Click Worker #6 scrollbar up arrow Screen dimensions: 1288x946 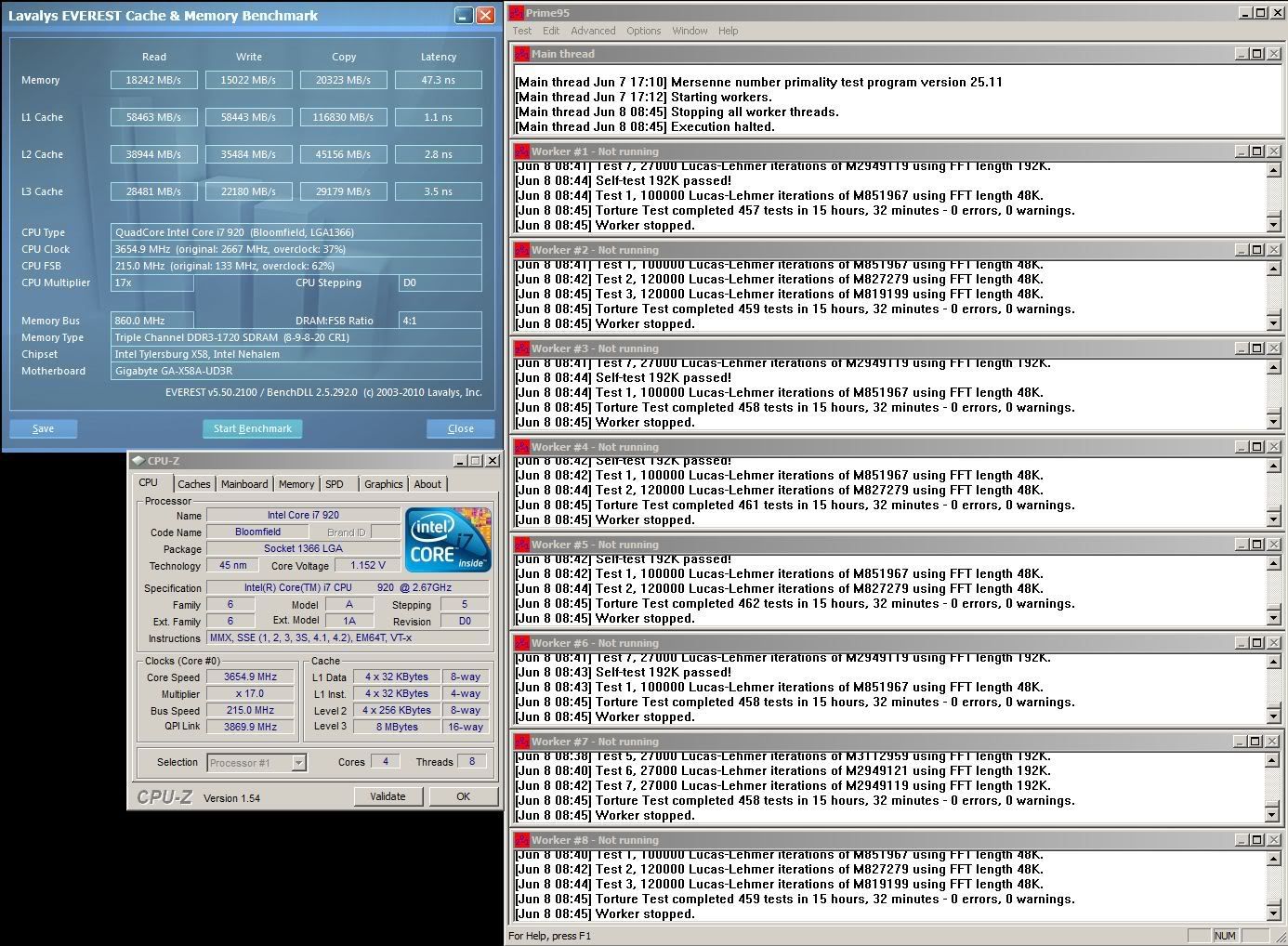[x=1273, y=663]
